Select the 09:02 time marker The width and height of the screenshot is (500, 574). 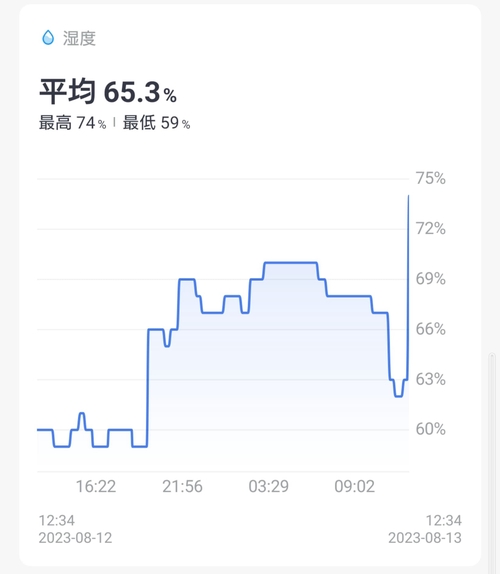point(355,487)
